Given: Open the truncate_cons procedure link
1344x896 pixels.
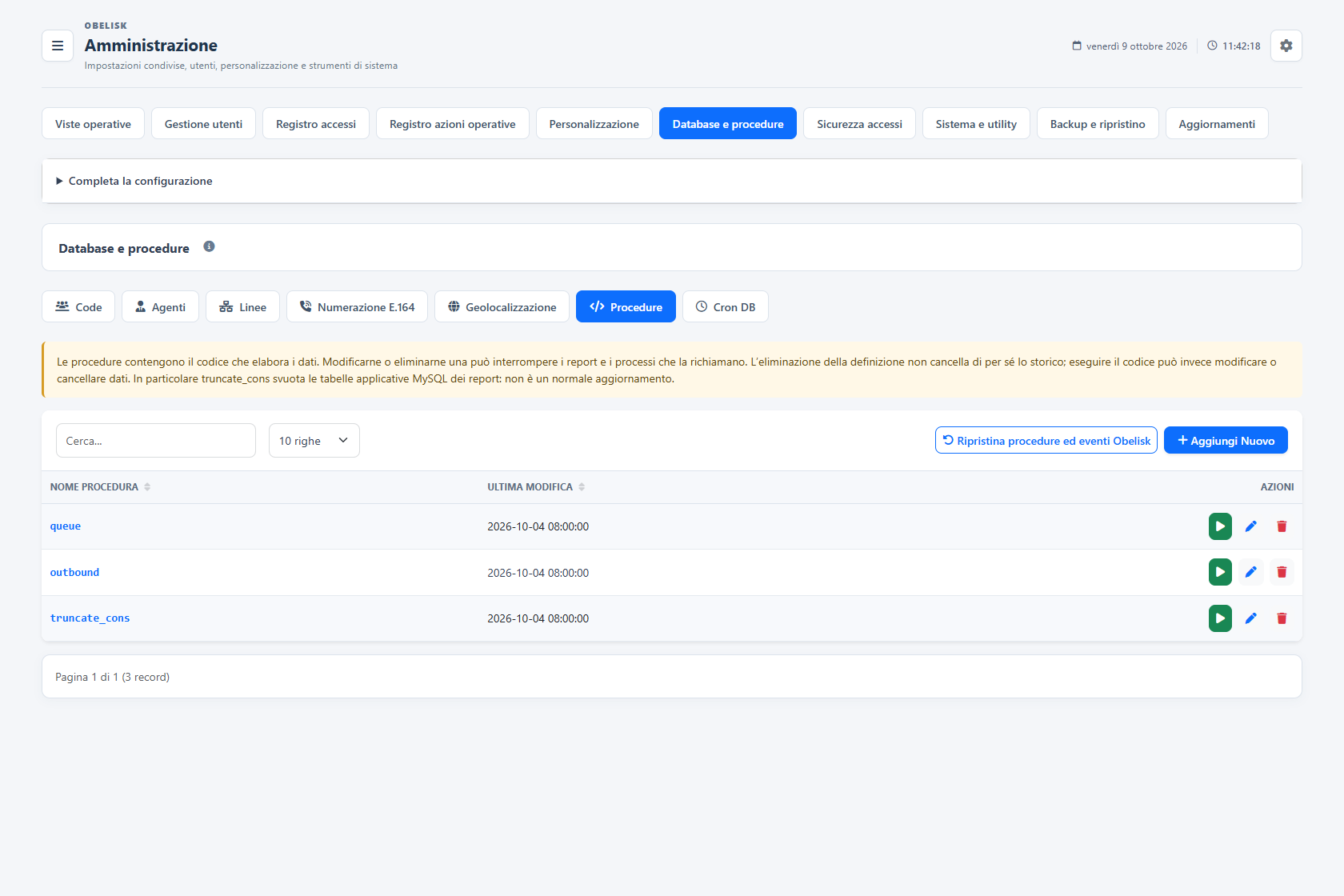Looking at the screenshot, I should [90, 618].
